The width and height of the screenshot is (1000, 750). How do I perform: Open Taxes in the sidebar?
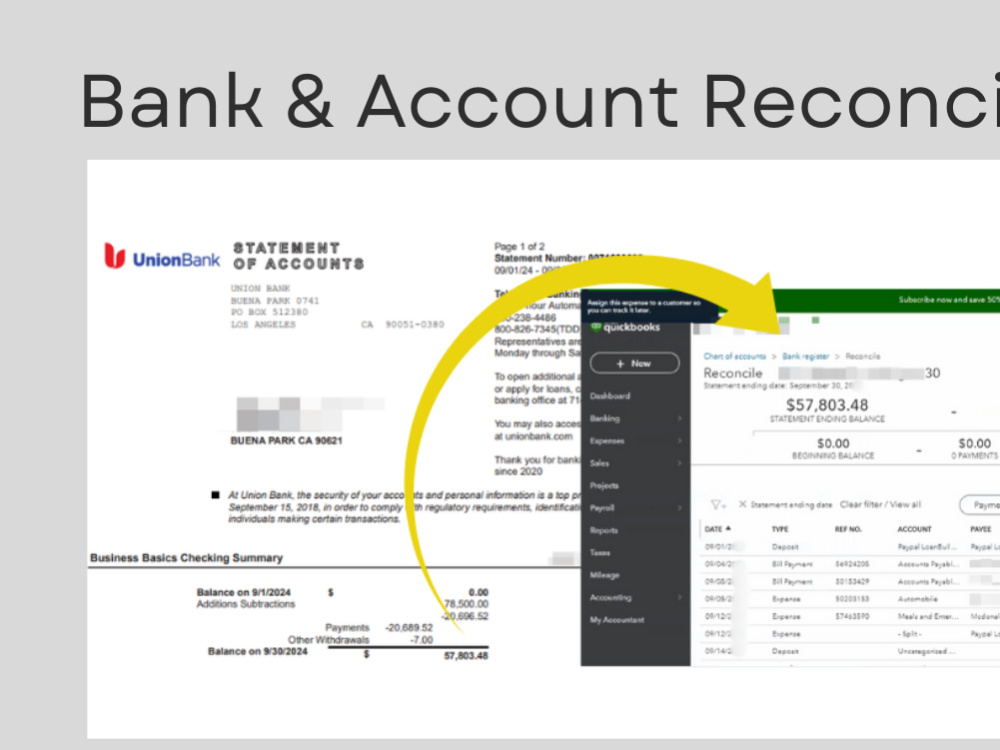coord(599,552)
